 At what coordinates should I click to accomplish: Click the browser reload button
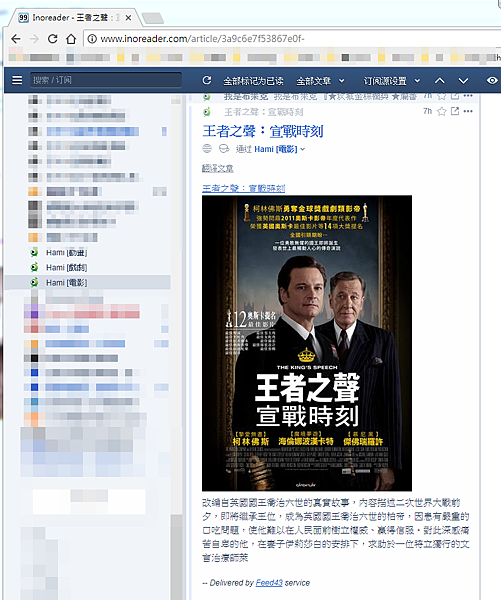pos(53,39)
